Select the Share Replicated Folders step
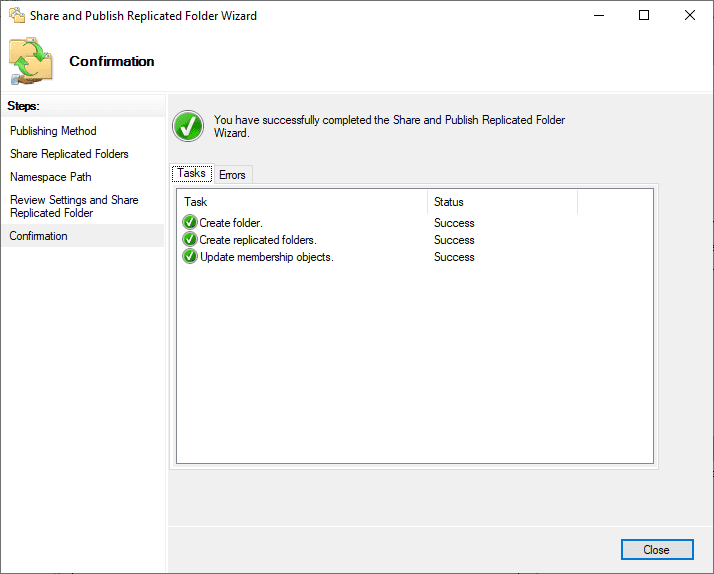Image resolution: width=714 pixels, height=574 pixels. [69, 154]
